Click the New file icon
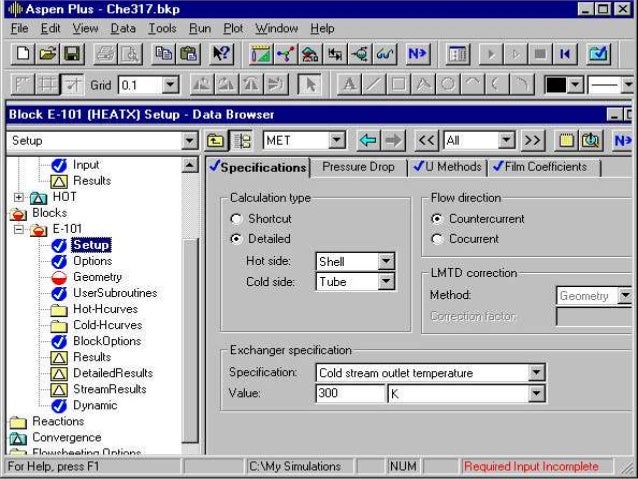 point(23,54)
